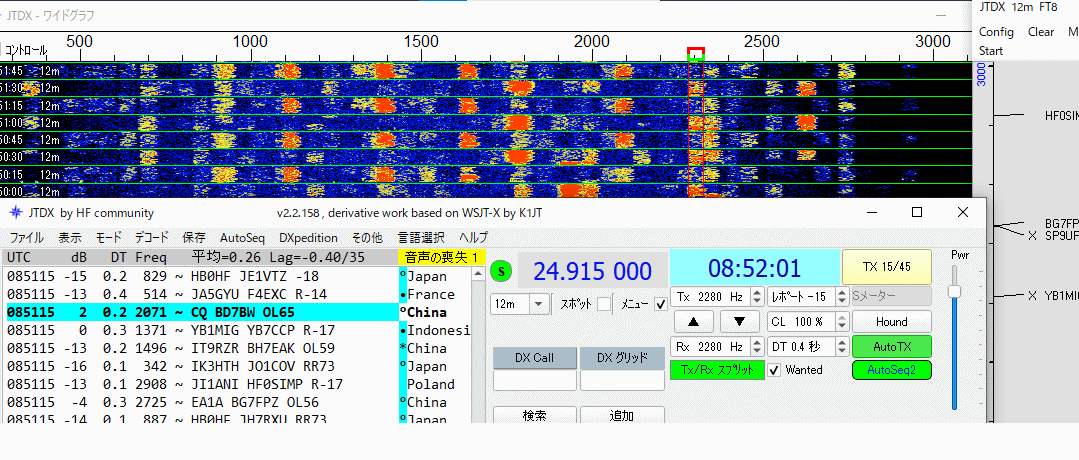Click the 08:52:01 clock display

tap(754, 266)
